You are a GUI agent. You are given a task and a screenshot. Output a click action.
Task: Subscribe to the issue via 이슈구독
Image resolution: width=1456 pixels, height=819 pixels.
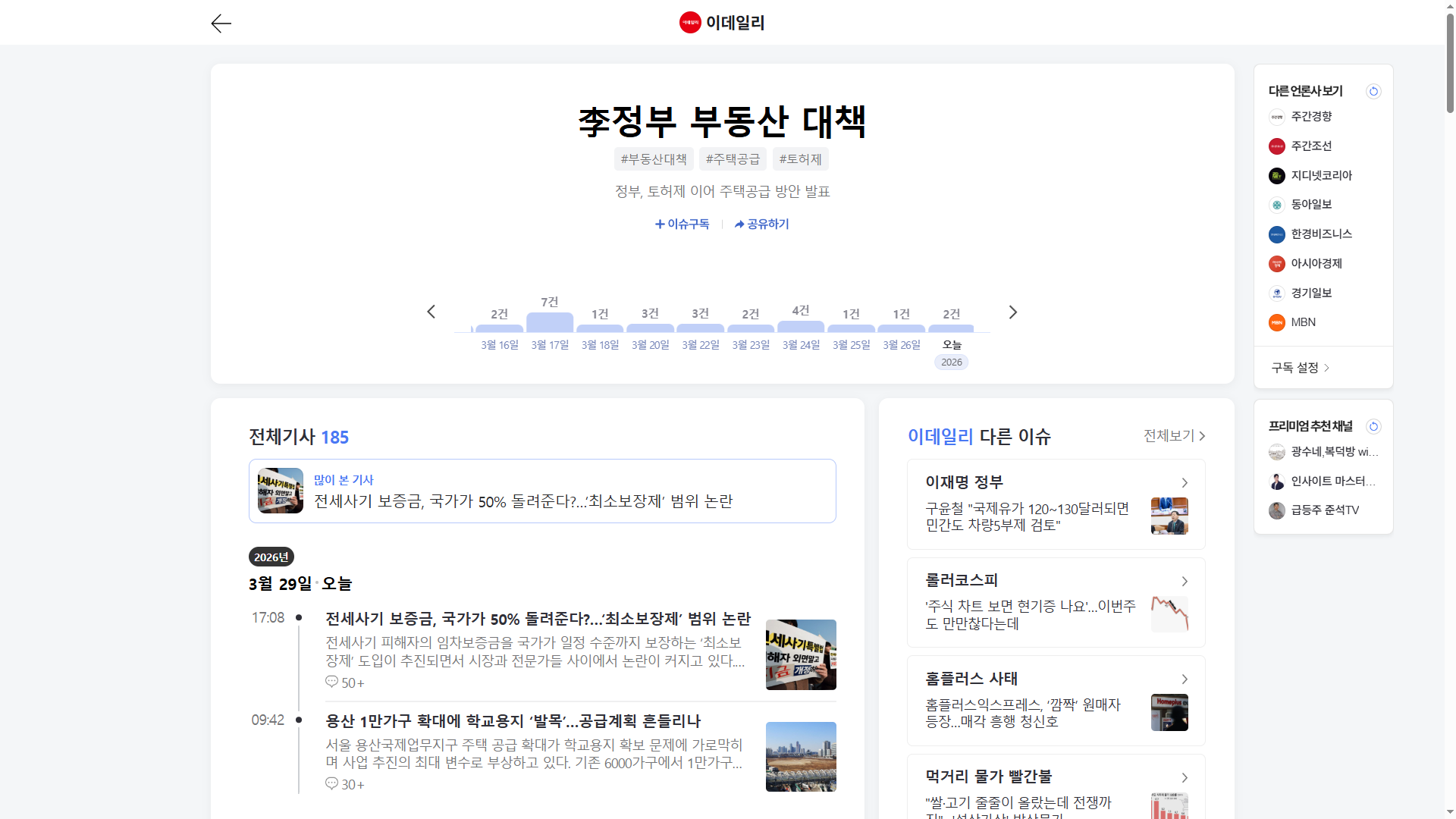(x=681, y=224)
